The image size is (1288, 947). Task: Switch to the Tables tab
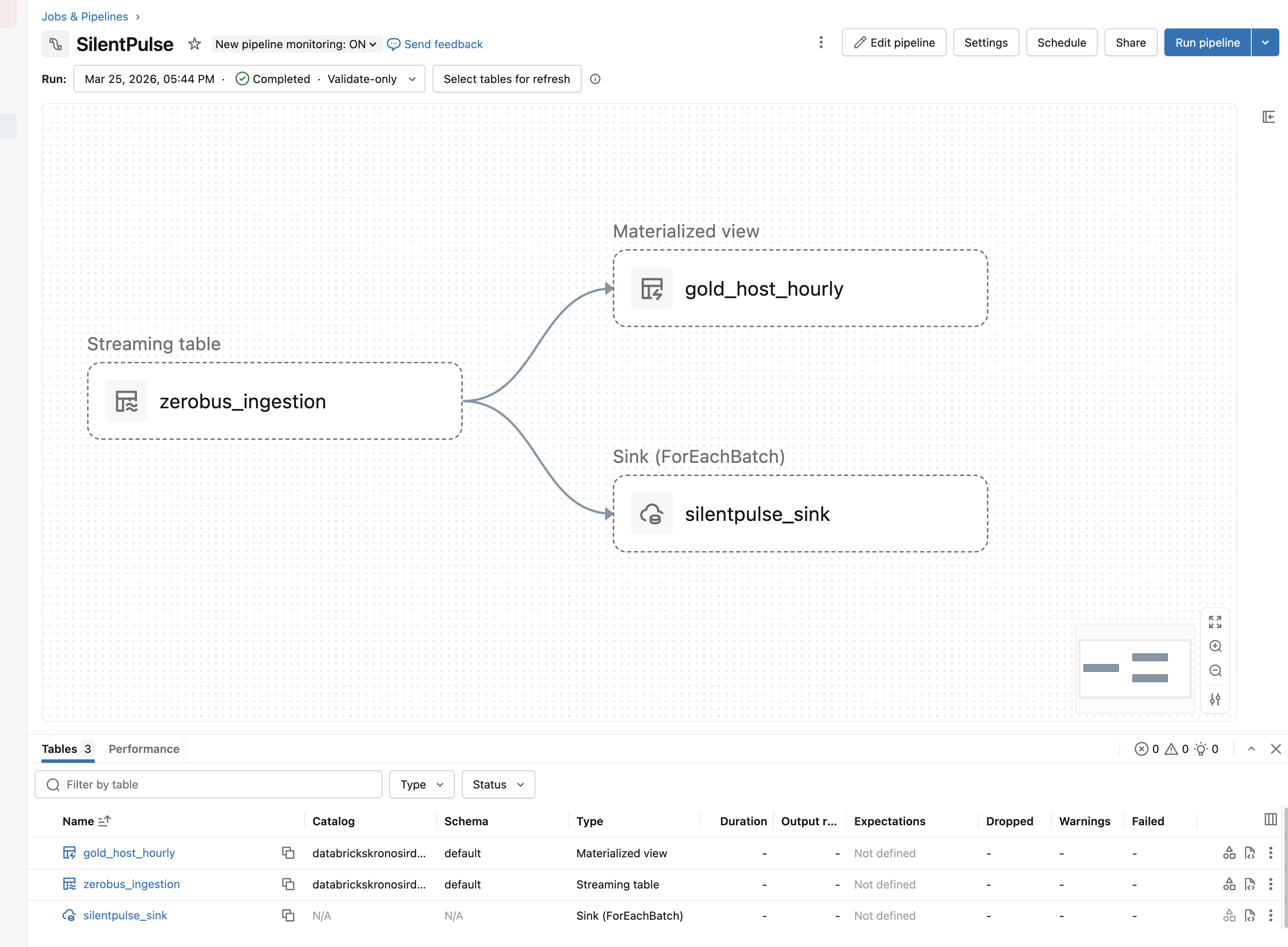coord(67,749)
